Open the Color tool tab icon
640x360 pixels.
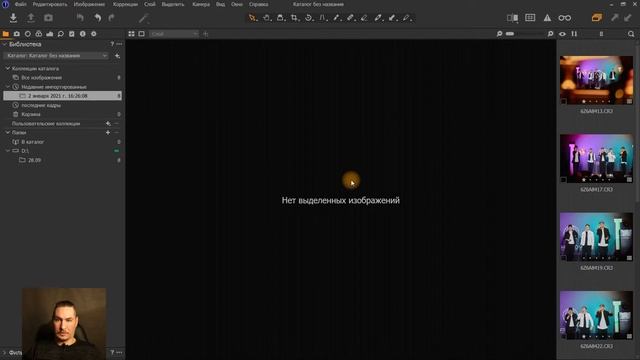click(x=39, y=34)
